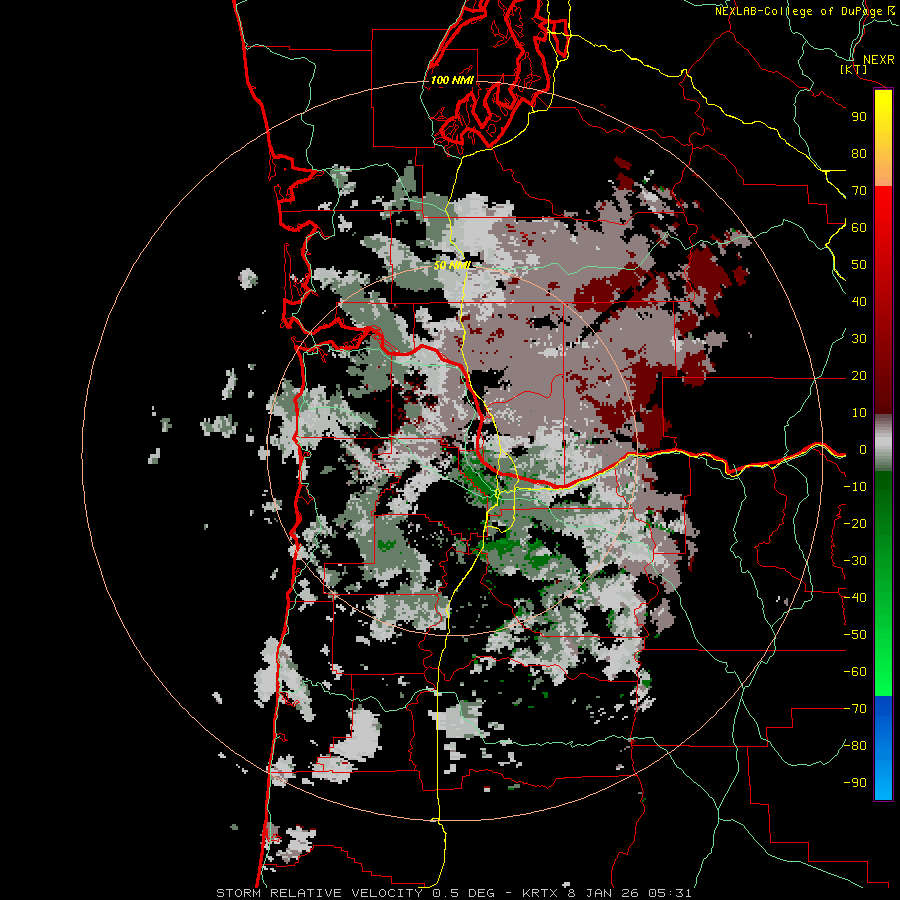Select the 90 value on velocity scale
Screen dimensions: 900x900
[859, 117]
